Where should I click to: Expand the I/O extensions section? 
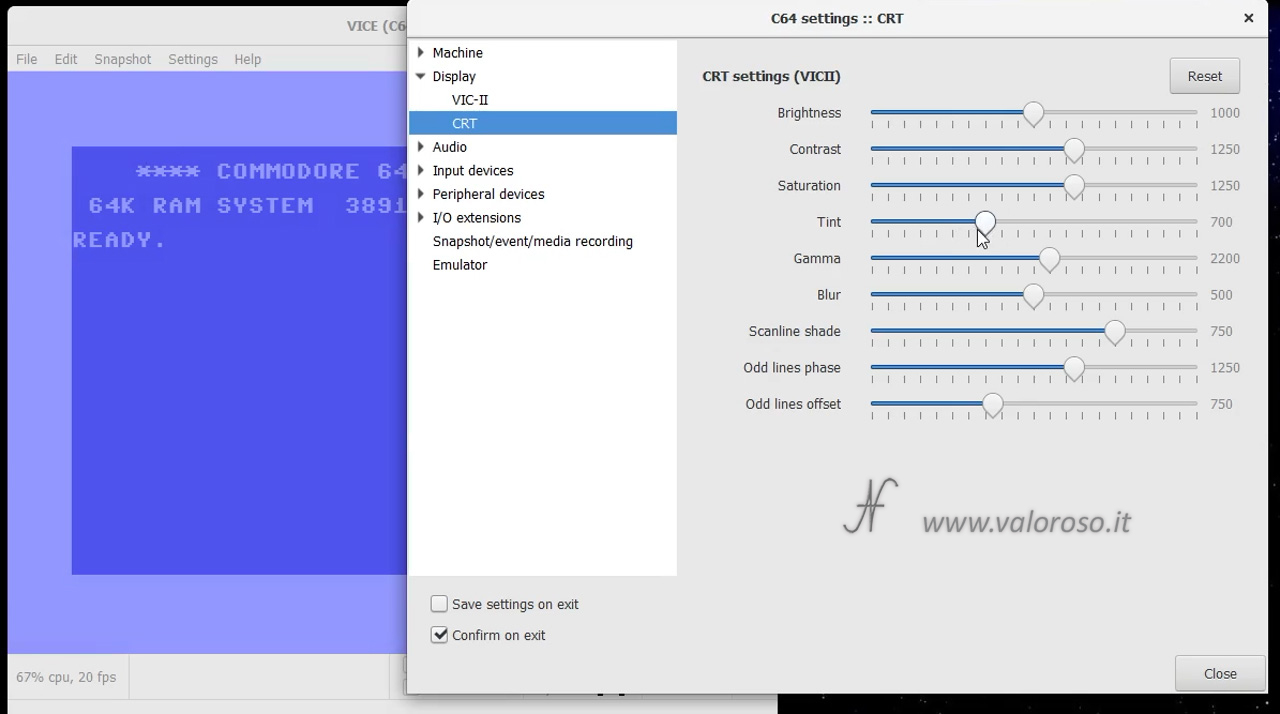(421, 218)
